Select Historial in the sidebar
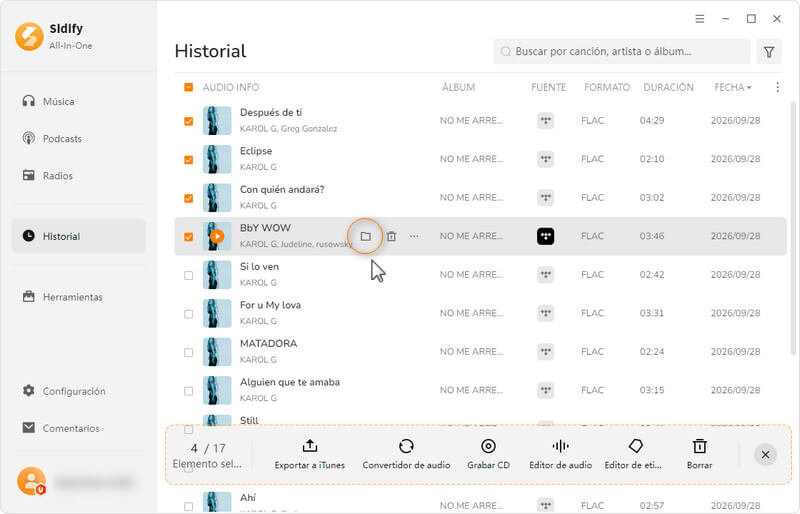 (79, 236)
